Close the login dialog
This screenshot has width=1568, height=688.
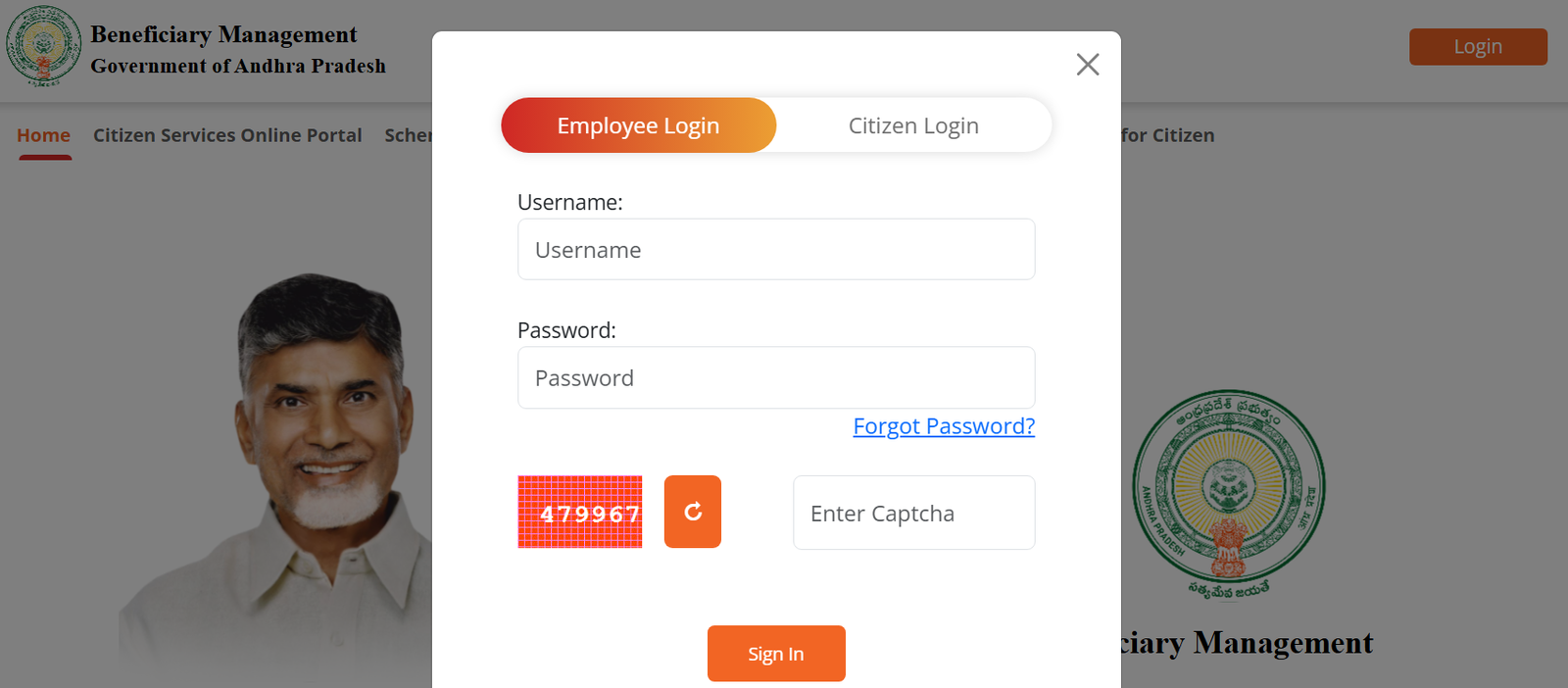point(1087,65)
